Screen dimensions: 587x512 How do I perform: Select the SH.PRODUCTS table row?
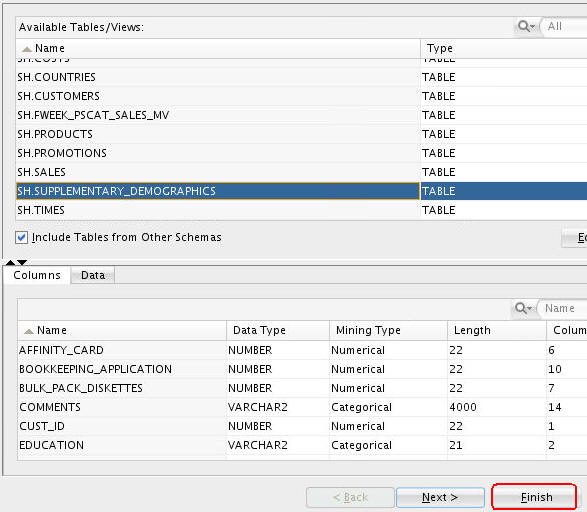tap(301, 134)
